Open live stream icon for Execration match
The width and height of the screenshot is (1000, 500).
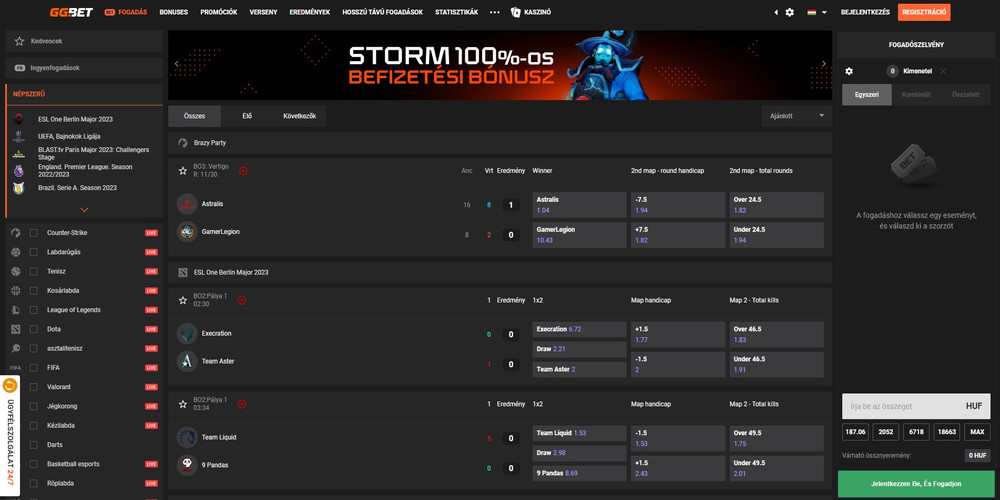(243, 300)
